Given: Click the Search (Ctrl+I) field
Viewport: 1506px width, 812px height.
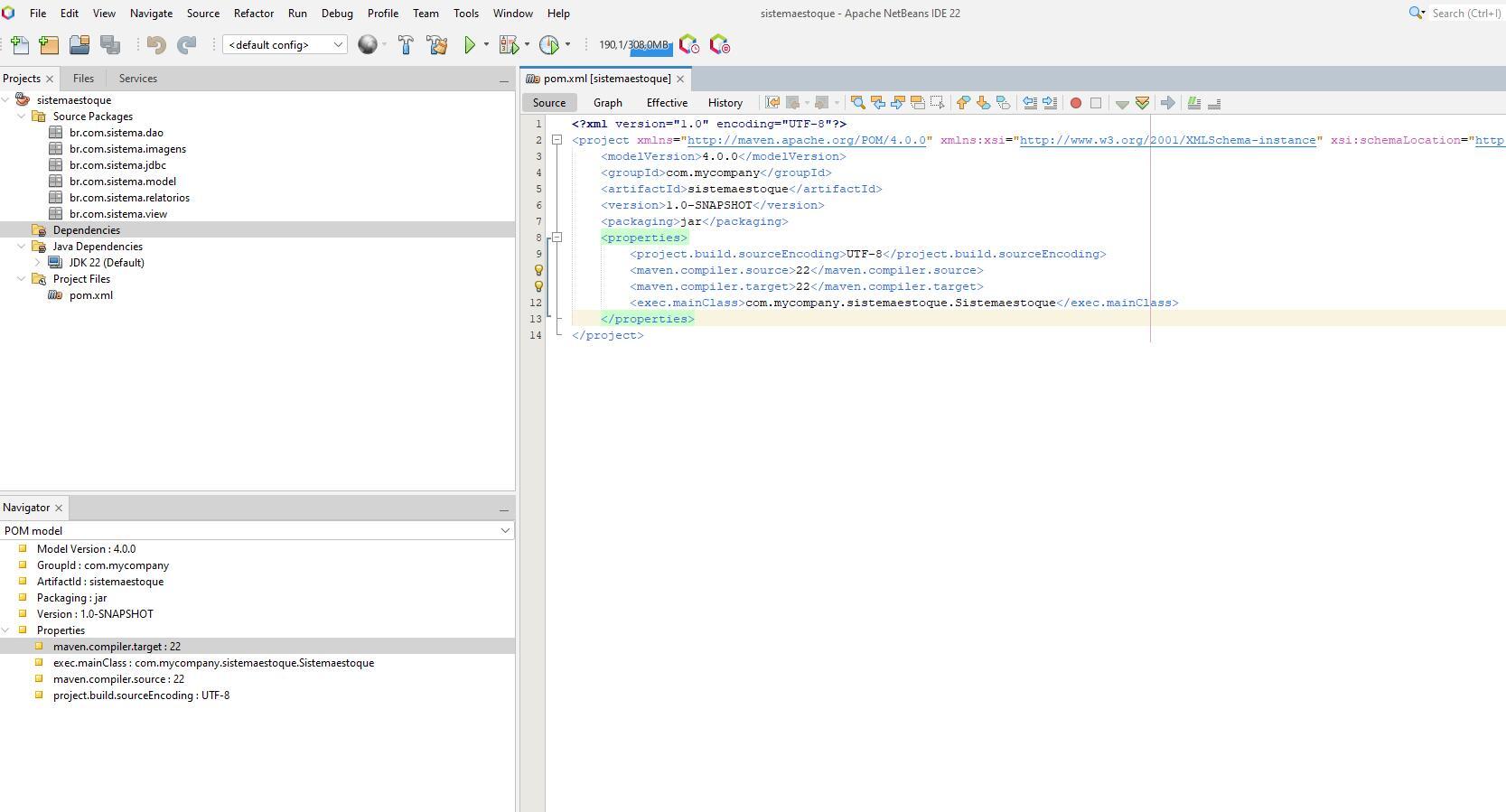Looking at the screenshot, I should pyautogui.click(x=1465, y=14).
